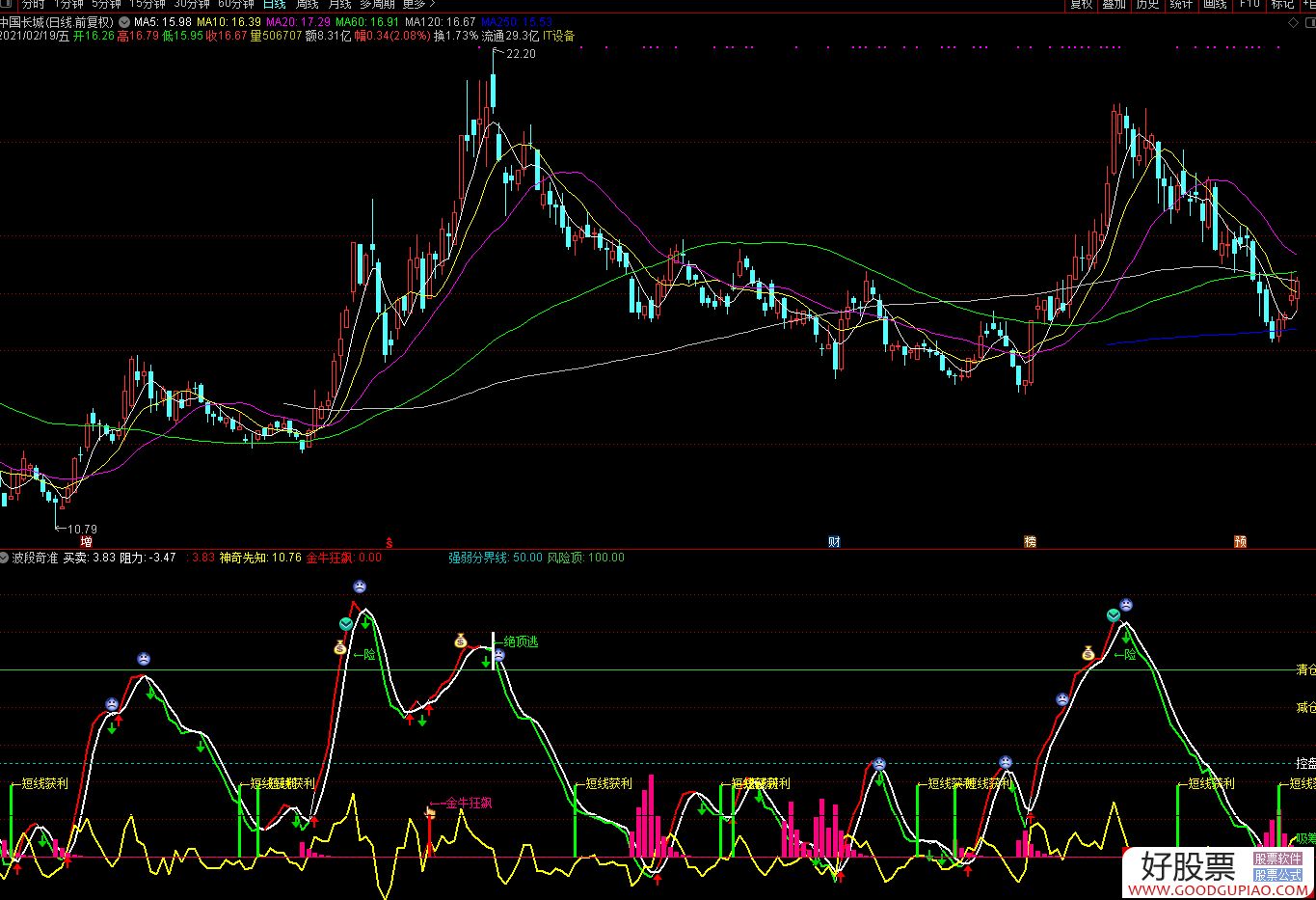Click the money bag icon left of first 险 label
Image resolution: width=1316 pixels, height=900 pixels.
click(x=340, y=647)
